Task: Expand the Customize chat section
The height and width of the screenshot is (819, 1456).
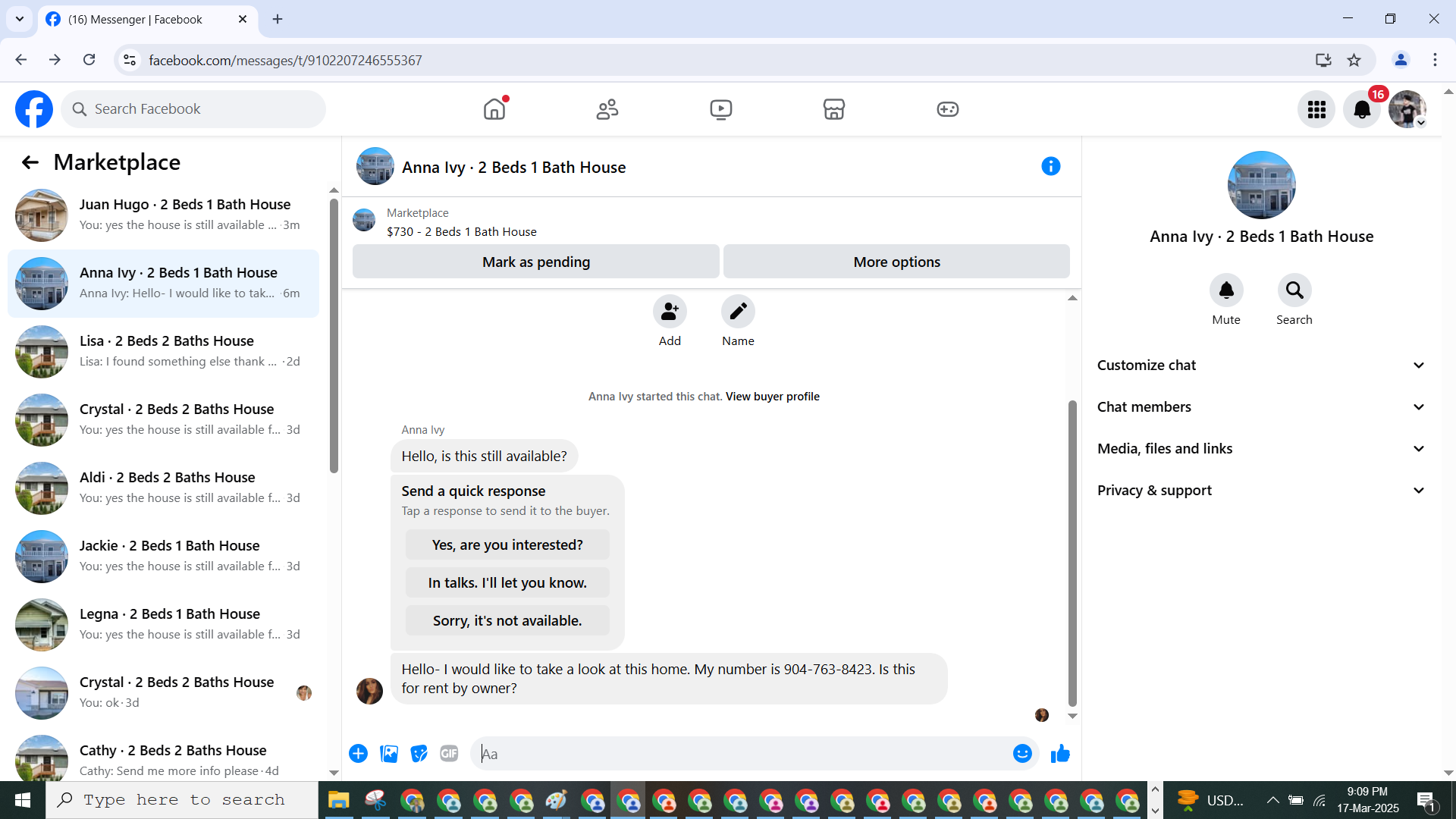Action: coord(1261,366)
